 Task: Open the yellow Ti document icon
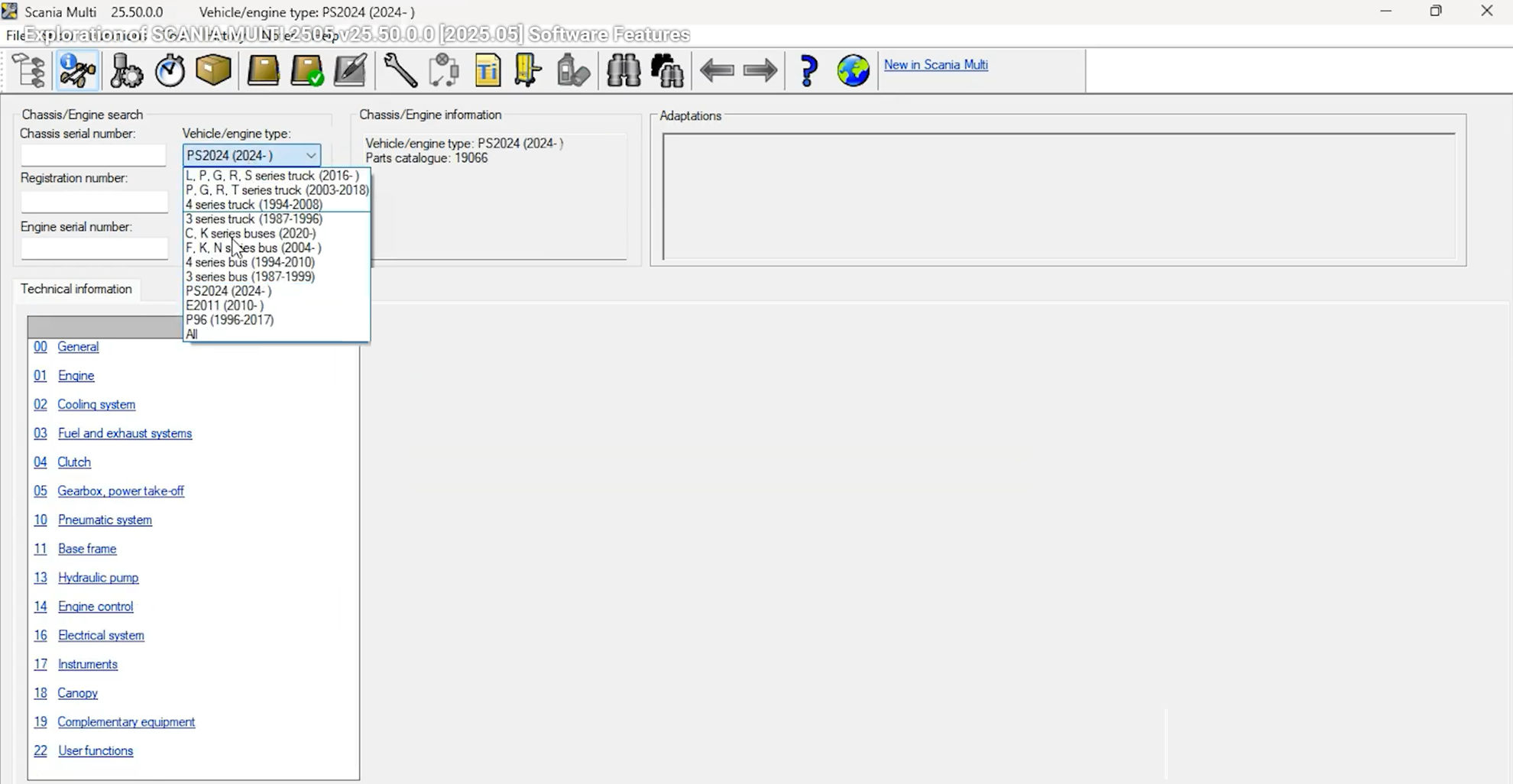[x=487, y=71]
